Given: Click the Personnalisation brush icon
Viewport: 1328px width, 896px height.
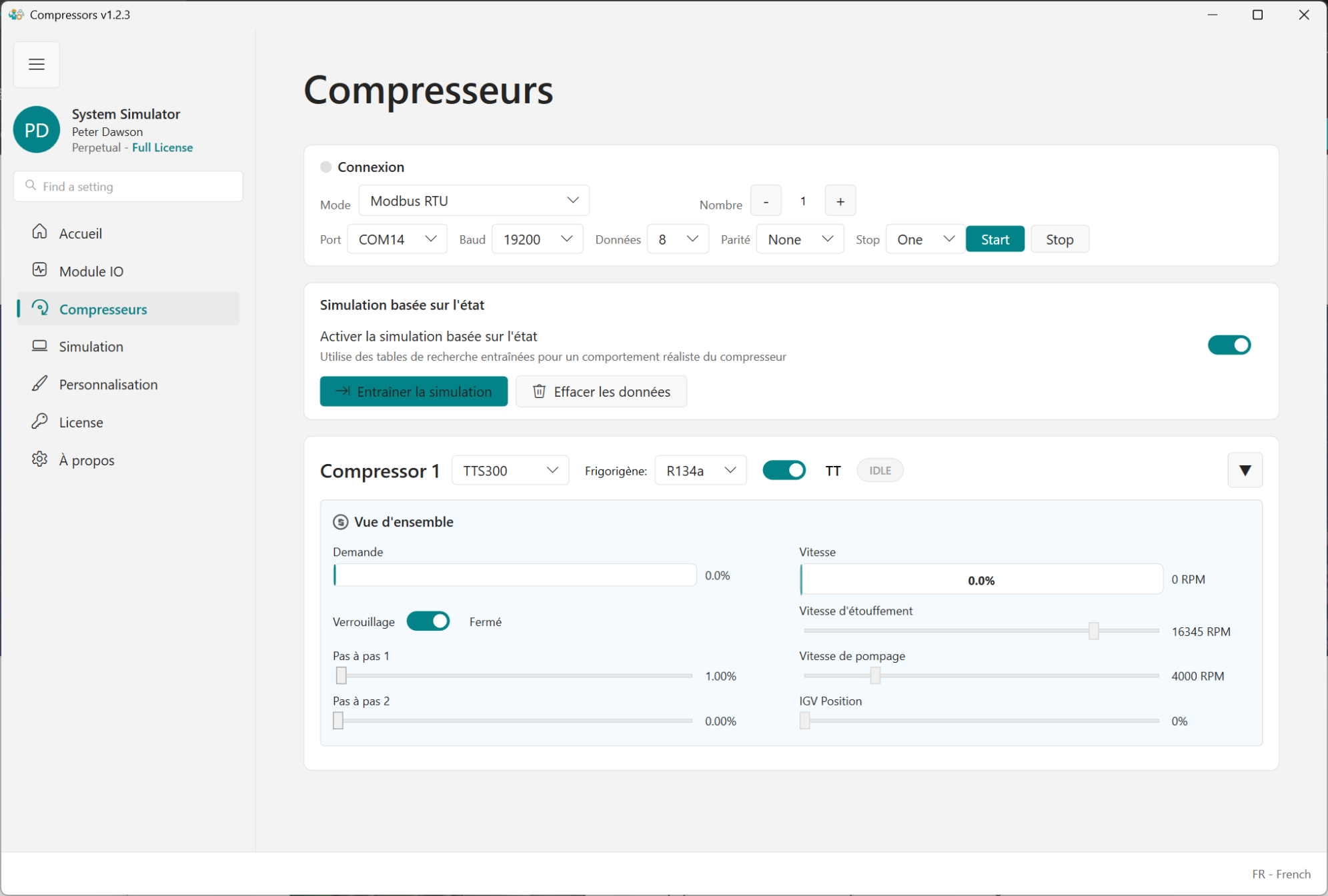Looking at the screenshot, I should click(40, 383).
